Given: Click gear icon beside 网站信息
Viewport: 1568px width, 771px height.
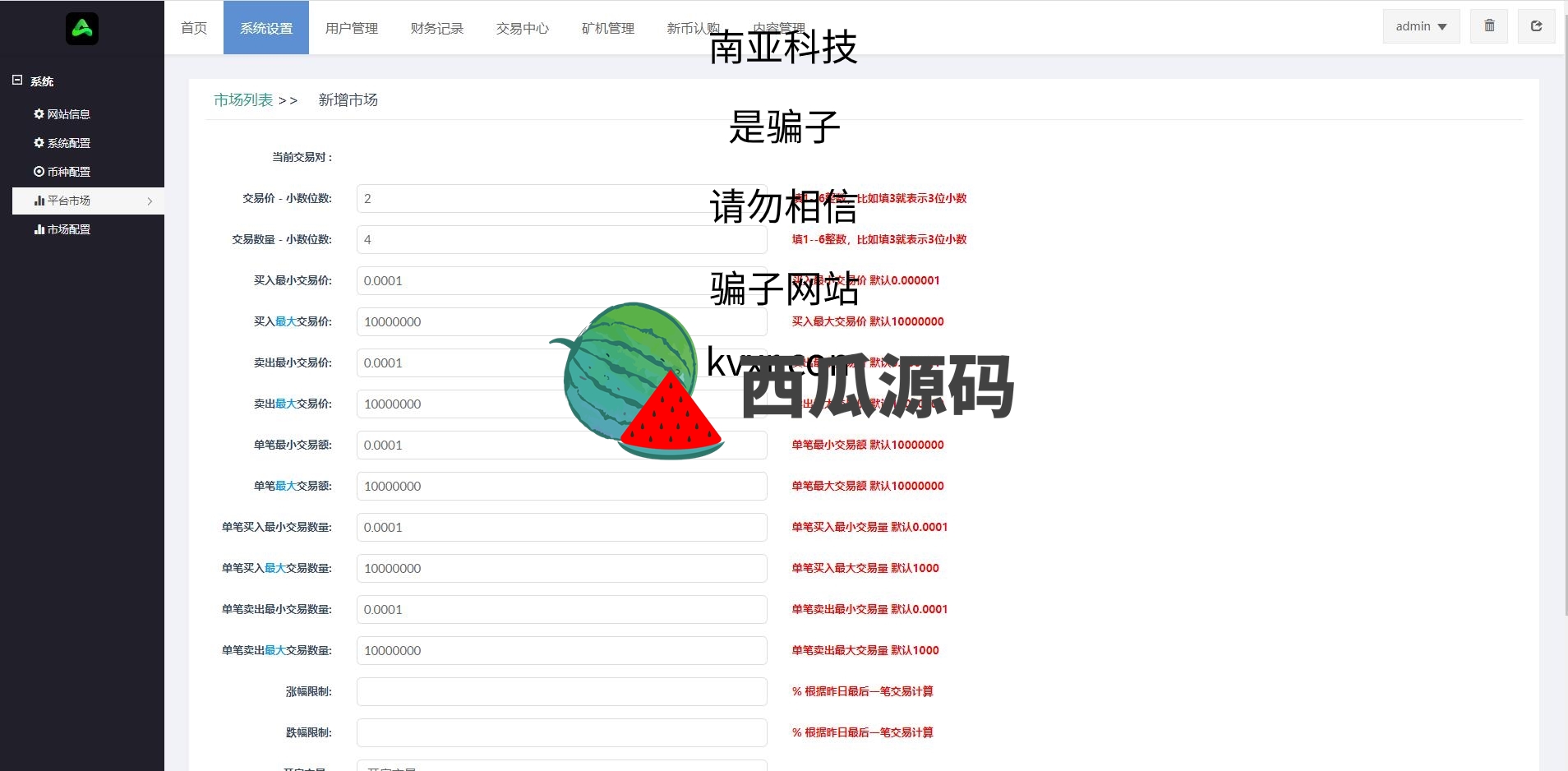Looking at the screenshot, I should (x=39, y=114).
